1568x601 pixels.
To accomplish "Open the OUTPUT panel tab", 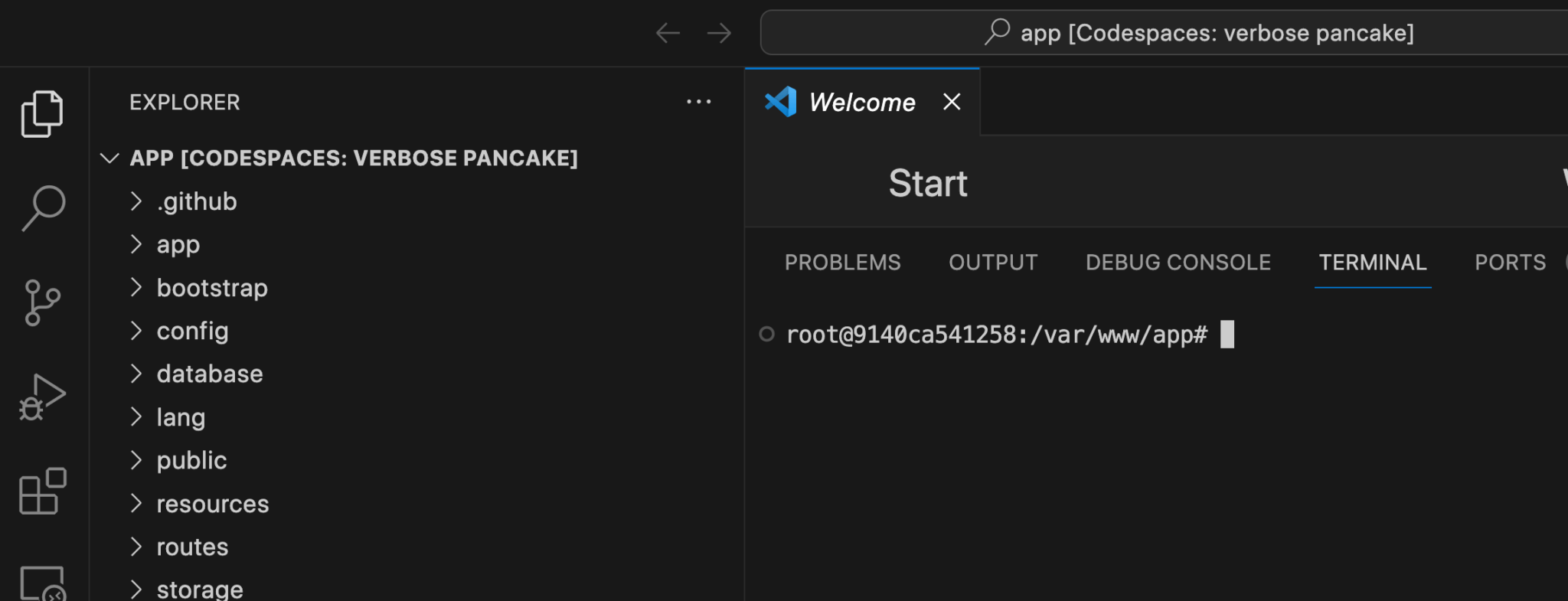I will point(993,262).
